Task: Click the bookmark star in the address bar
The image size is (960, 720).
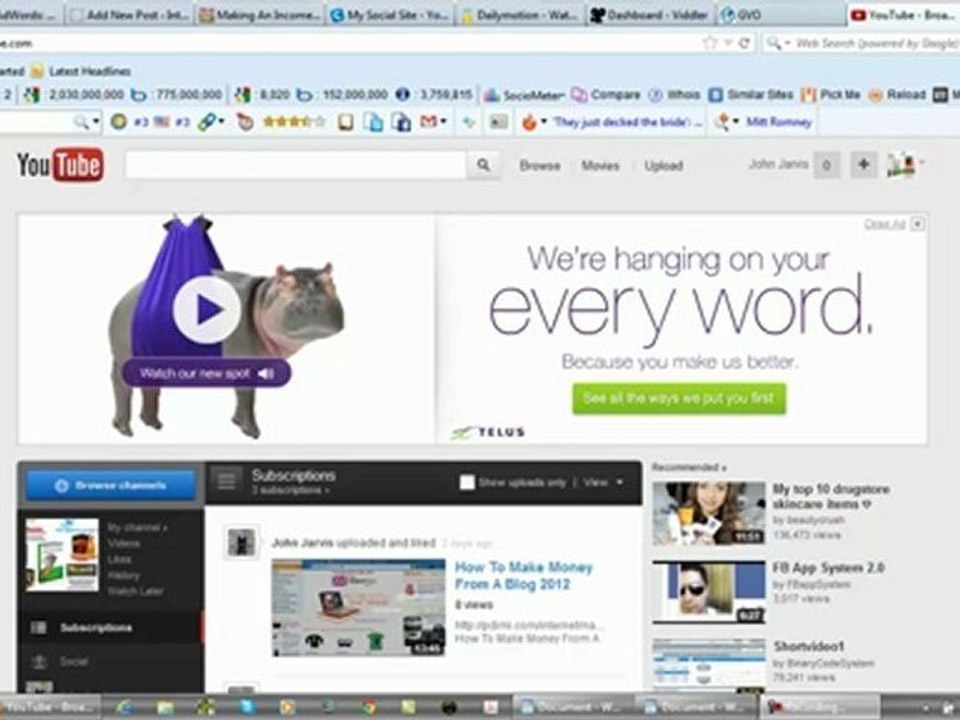Action: coord(710,43)
